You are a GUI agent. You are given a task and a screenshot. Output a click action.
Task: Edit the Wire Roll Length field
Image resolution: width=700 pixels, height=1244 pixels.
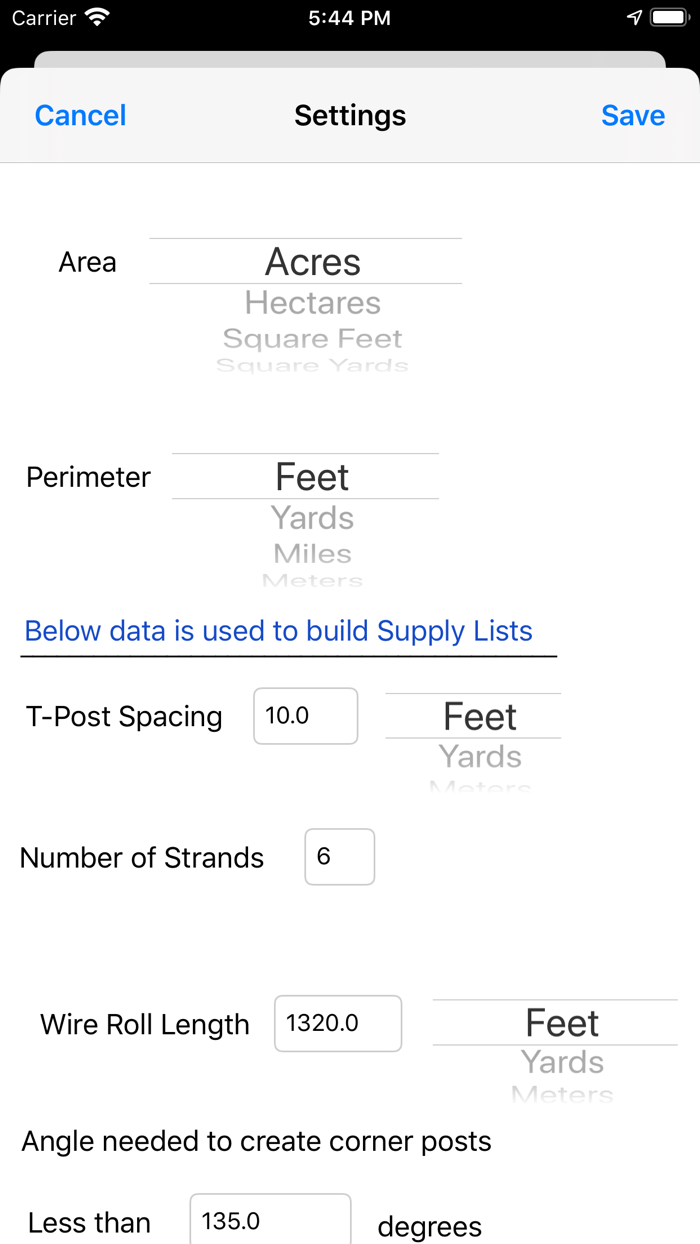click(338, 1023)
